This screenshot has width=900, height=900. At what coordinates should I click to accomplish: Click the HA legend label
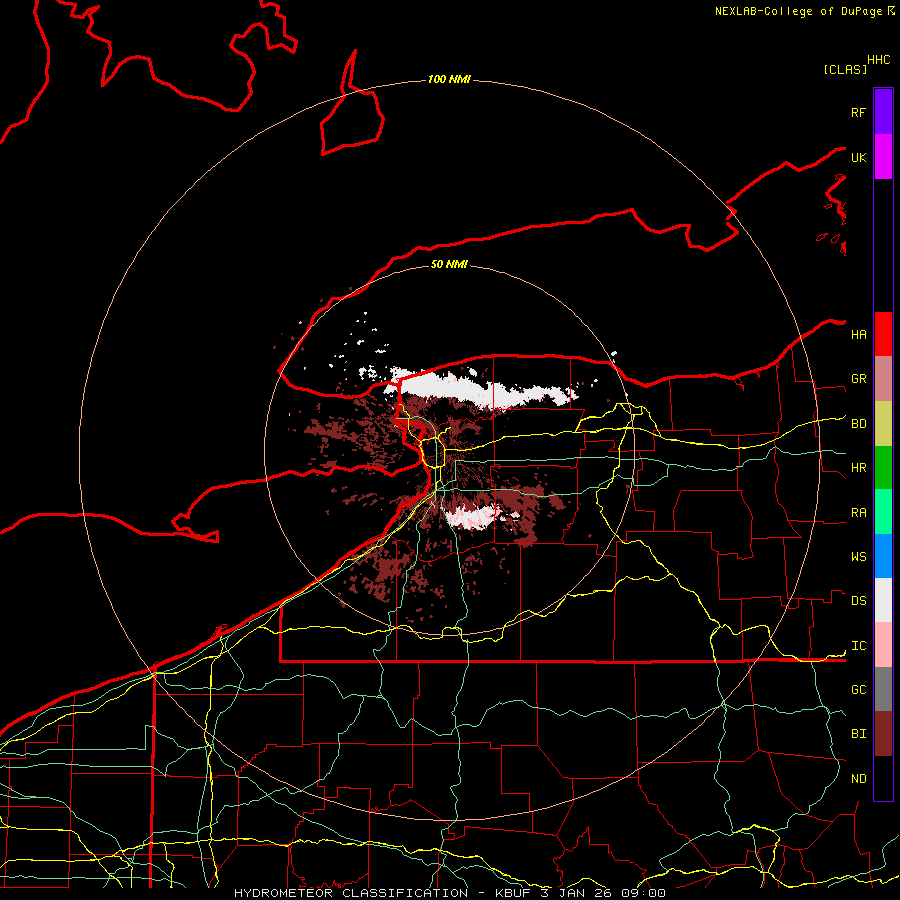click(x=858, y=335)
